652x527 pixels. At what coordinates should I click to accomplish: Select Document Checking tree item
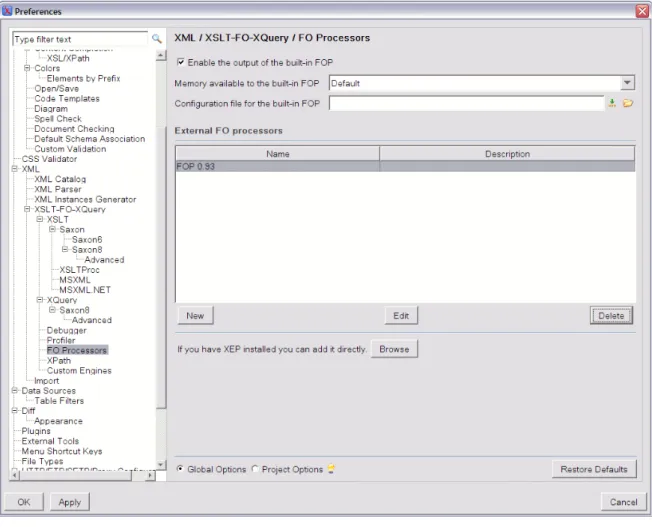[x=74, y=129]
